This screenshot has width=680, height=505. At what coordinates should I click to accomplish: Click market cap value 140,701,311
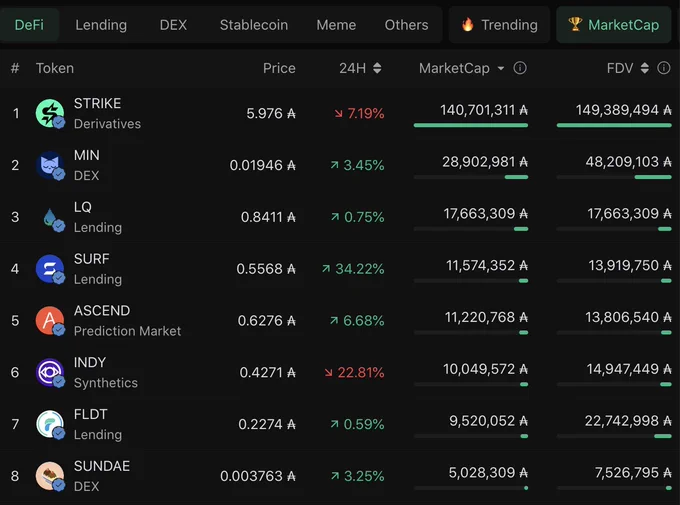(x=484, y=110)
